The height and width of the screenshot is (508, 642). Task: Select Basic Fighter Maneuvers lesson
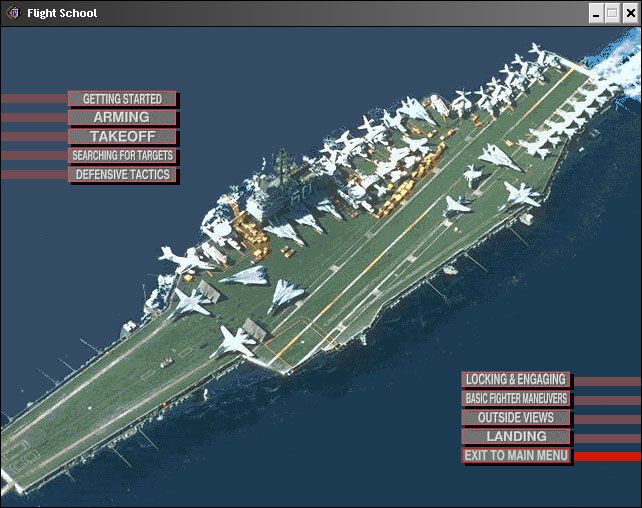click(516, 398)
